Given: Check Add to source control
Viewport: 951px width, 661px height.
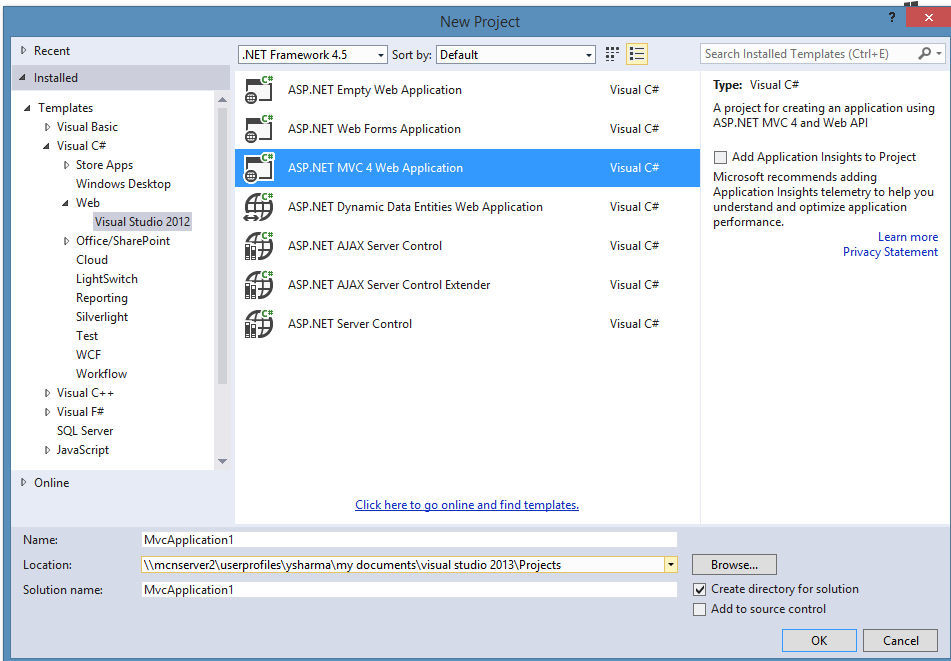Looking at the screenshot, I should point(699,609).
